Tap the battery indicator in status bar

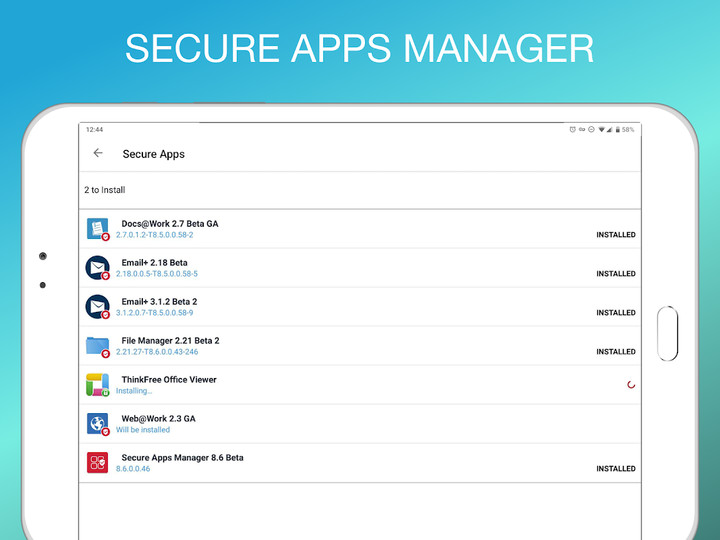click(619, 130)
